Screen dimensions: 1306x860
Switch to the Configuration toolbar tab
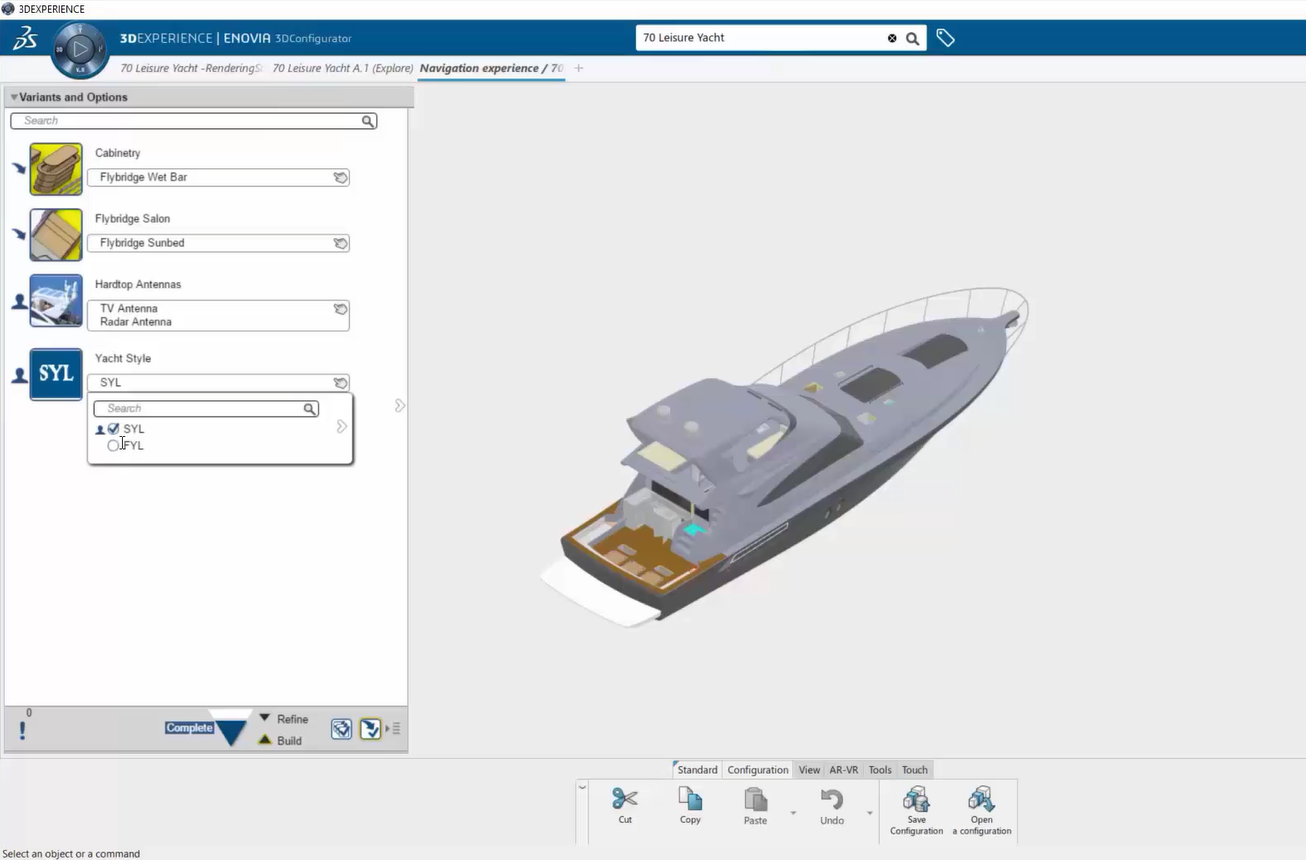coord(757,770)
